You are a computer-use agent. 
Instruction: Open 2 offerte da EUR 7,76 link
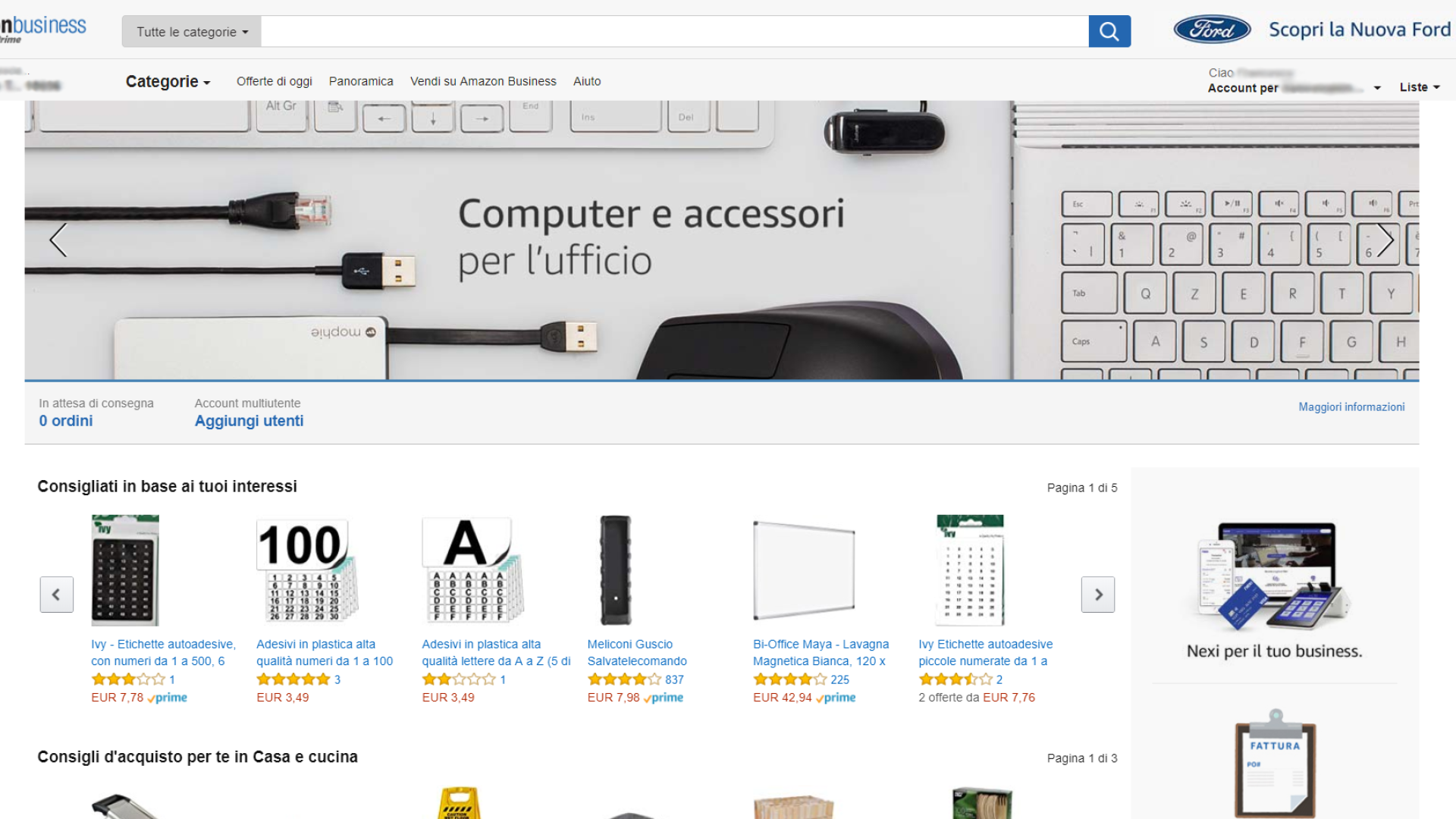[x=977, y=698]
